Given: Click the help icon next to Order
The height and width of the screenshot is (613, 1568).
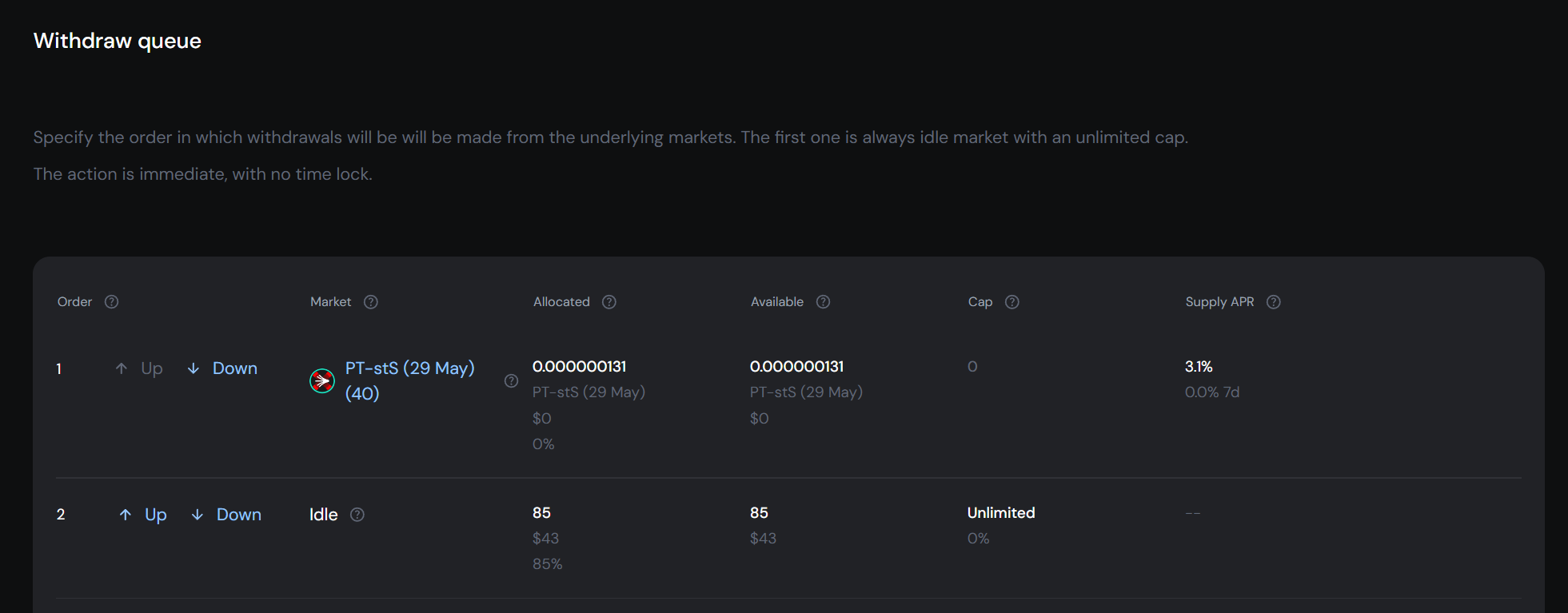Looking at the screenshot, I should 112,302.
